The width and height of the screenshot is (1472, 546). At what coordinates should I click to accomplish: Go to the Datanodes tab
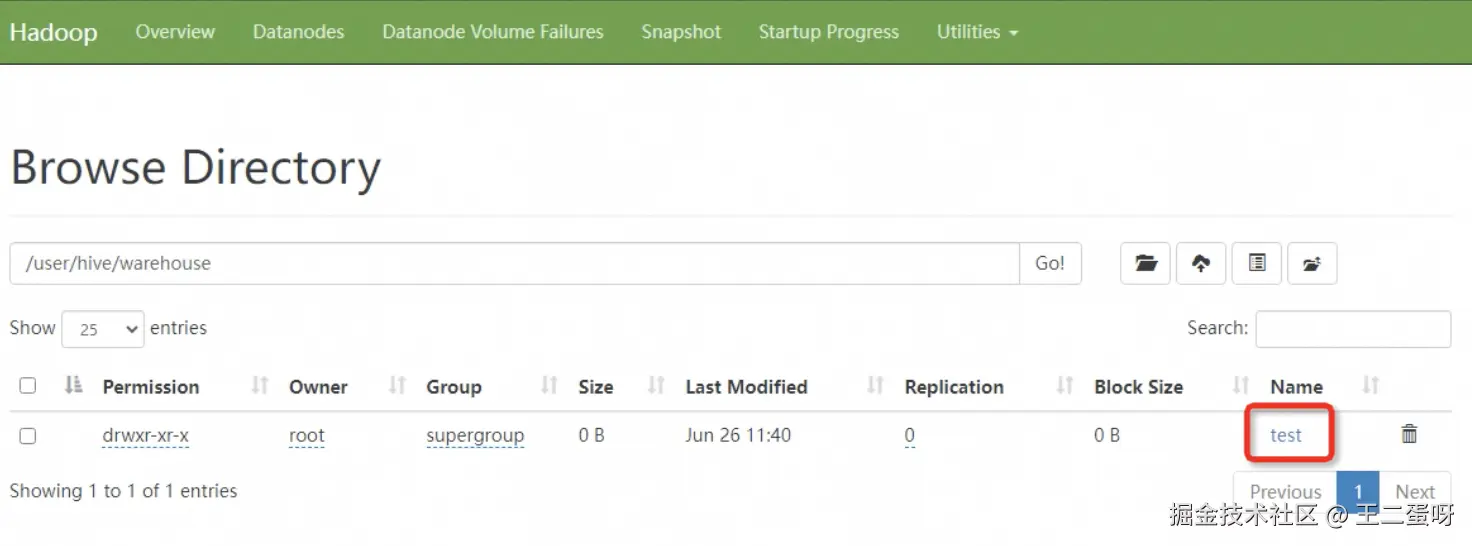click(x=298, y=32)
